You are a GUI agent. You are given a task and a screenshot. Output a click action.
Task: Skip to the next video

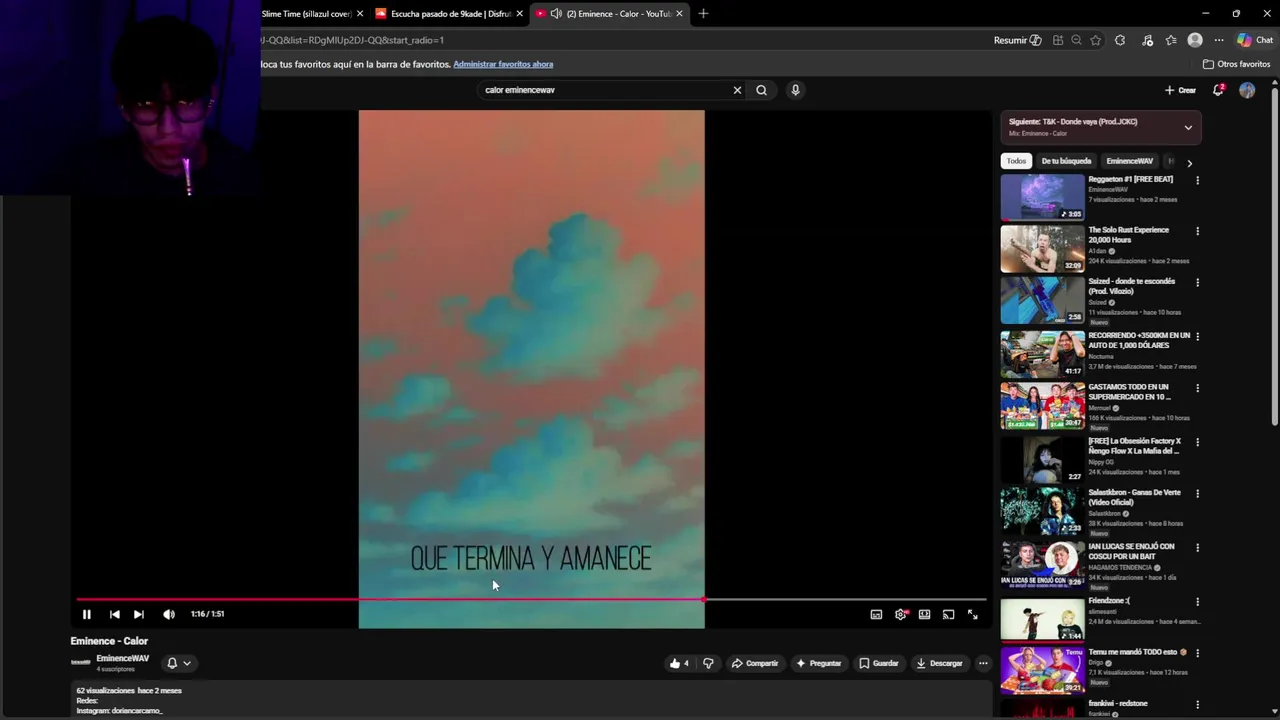139,614
